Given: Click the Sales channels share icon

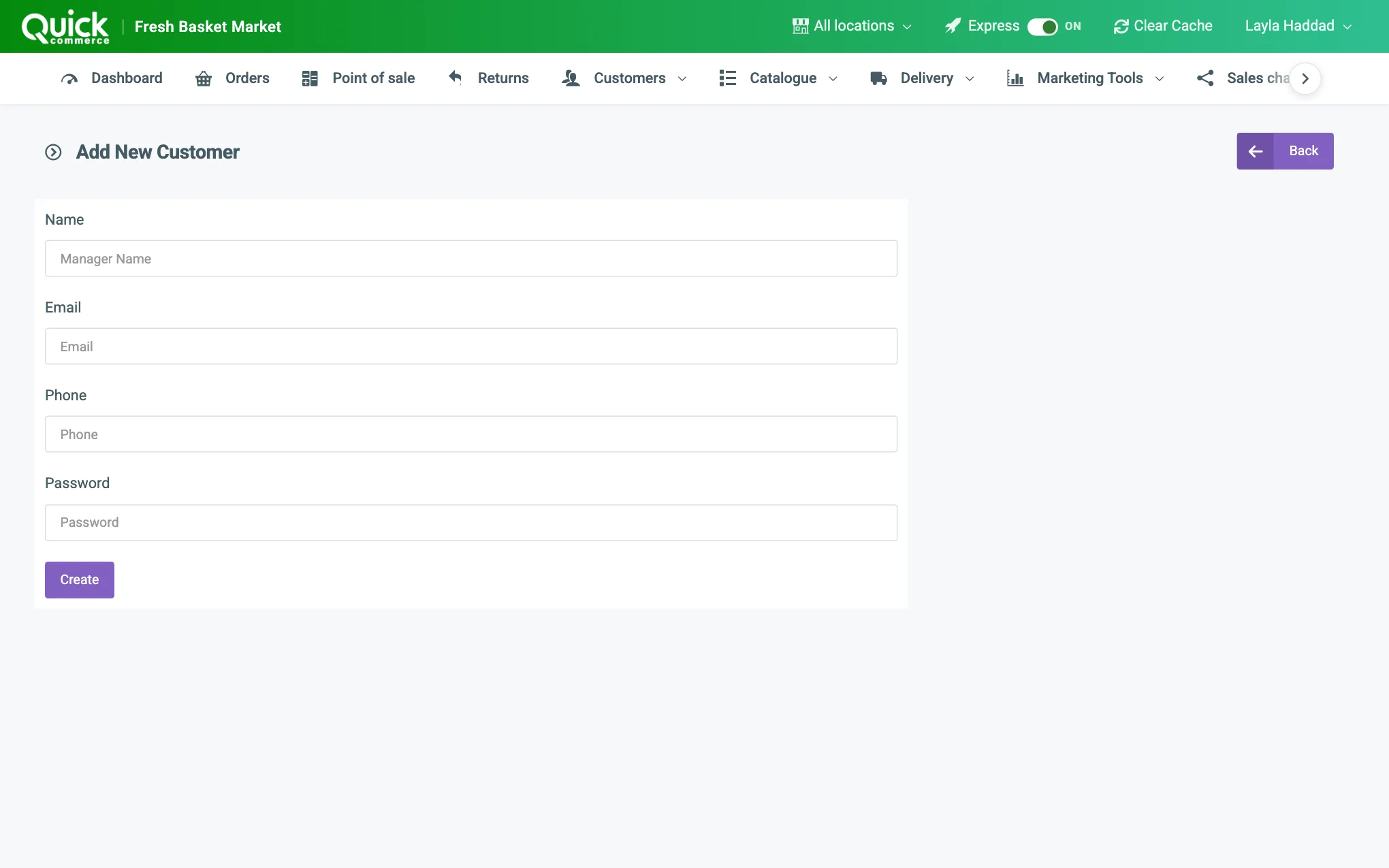Looking at the screenshot, I should tap(1205, 78).
